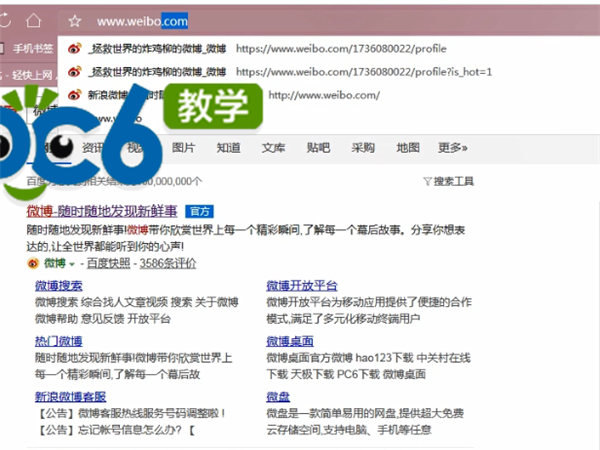This screenshot has width=600, height=450.
Task: Open the 新浪微博客服 sublink
Action: [70, 397]
